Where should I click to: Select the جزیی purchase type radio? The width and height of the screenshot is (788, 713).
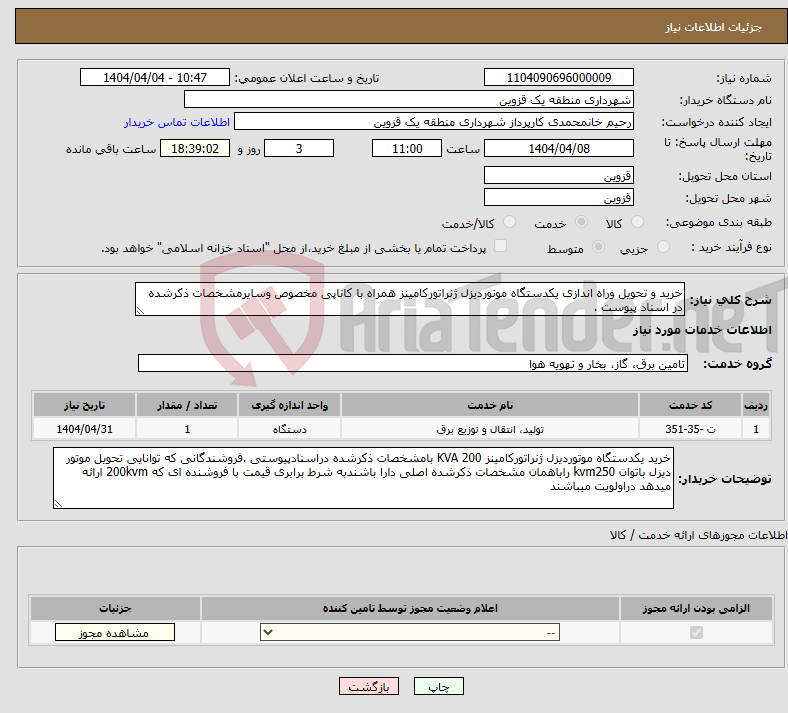[663, 247]
